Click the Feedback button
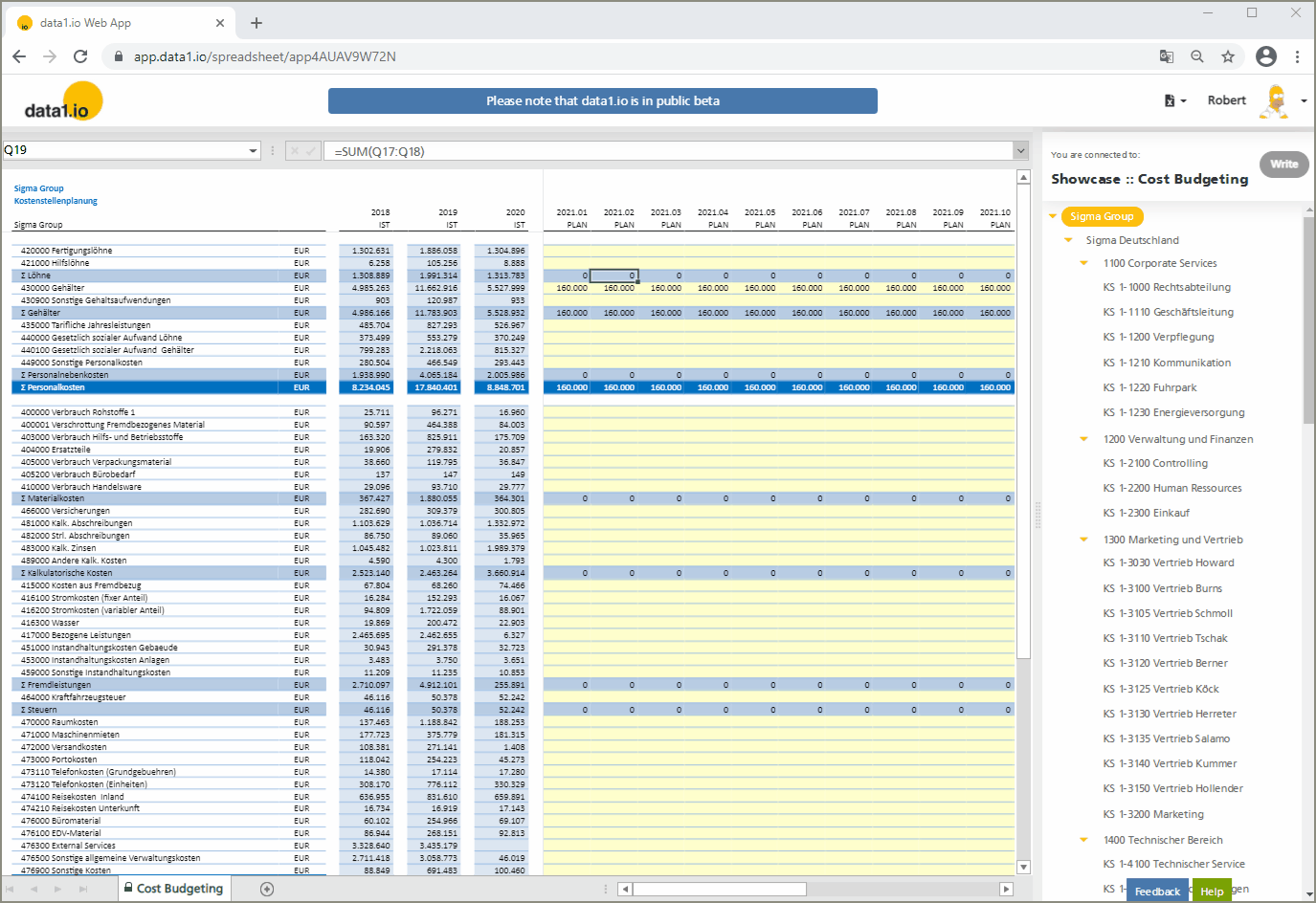The width and height of the screenshot is (1316, 903). click(1157, 891)
